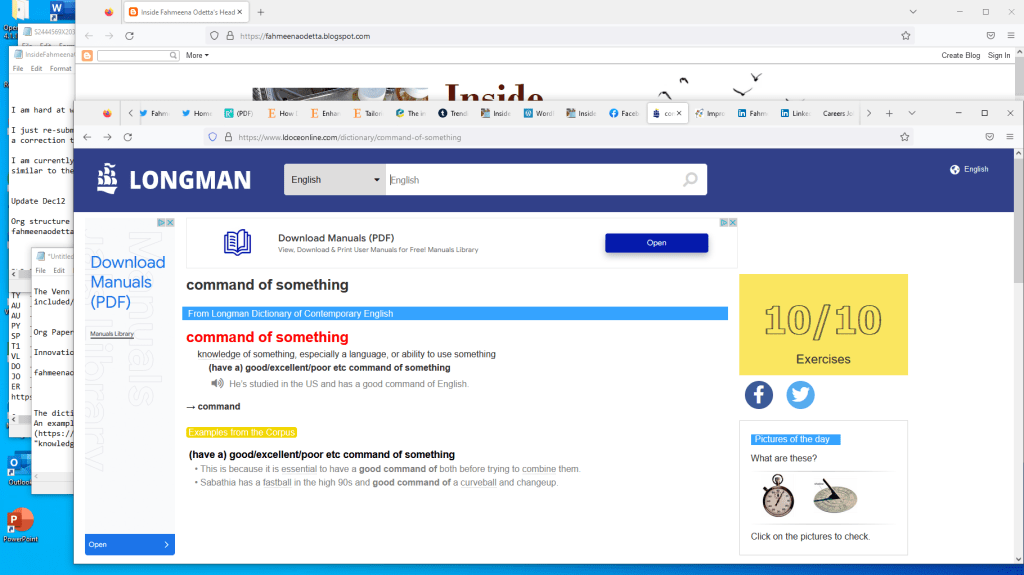The width and height of the screenshot is (1024, 575).
Task: Click 'Examples from the Corpus' heading
Action: pyautogui.click(x=242, y=433)
